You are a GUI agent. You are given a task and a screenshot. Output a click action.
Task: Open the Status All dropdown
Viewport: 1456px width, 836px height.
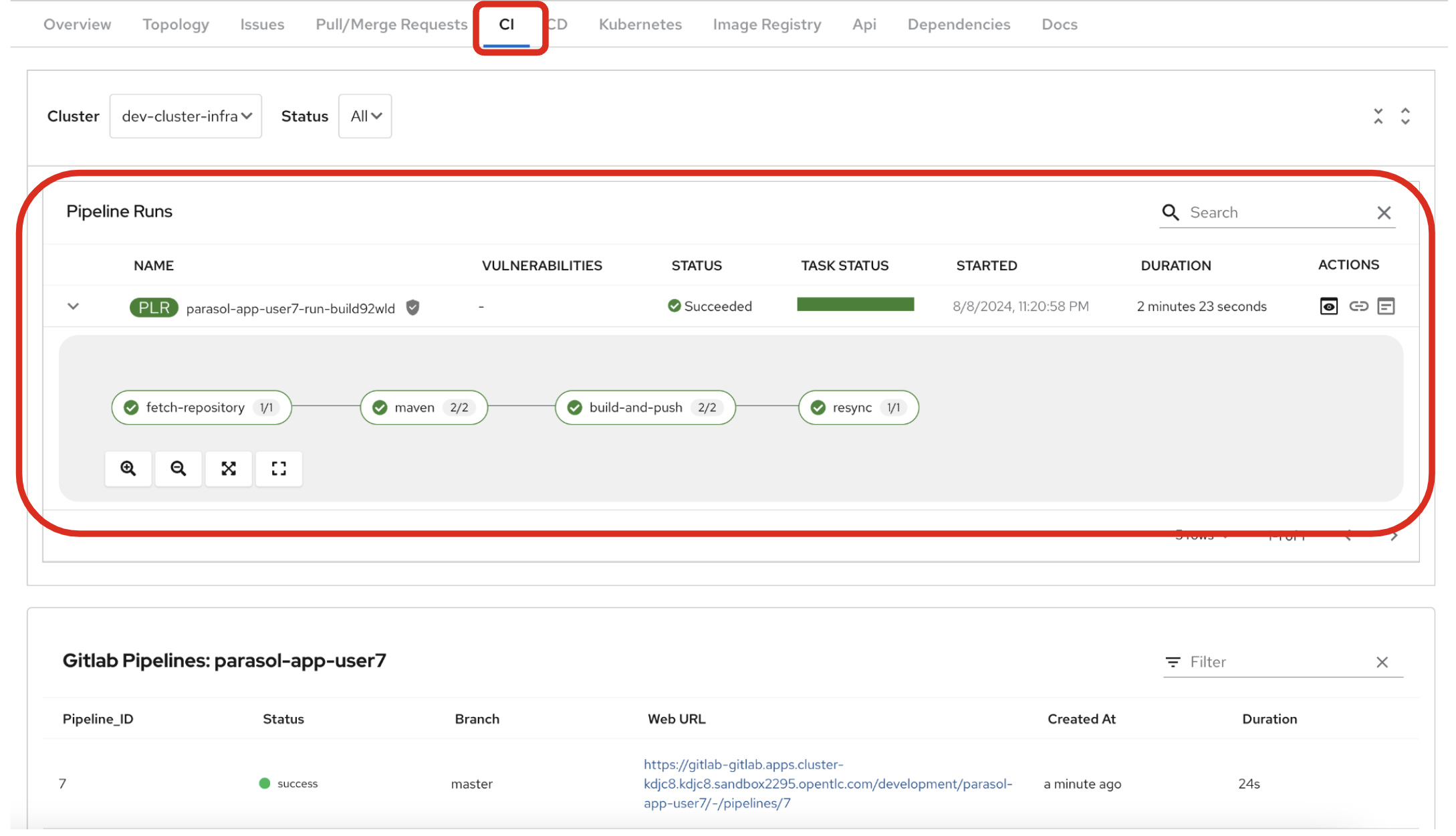tap(365, 116)
